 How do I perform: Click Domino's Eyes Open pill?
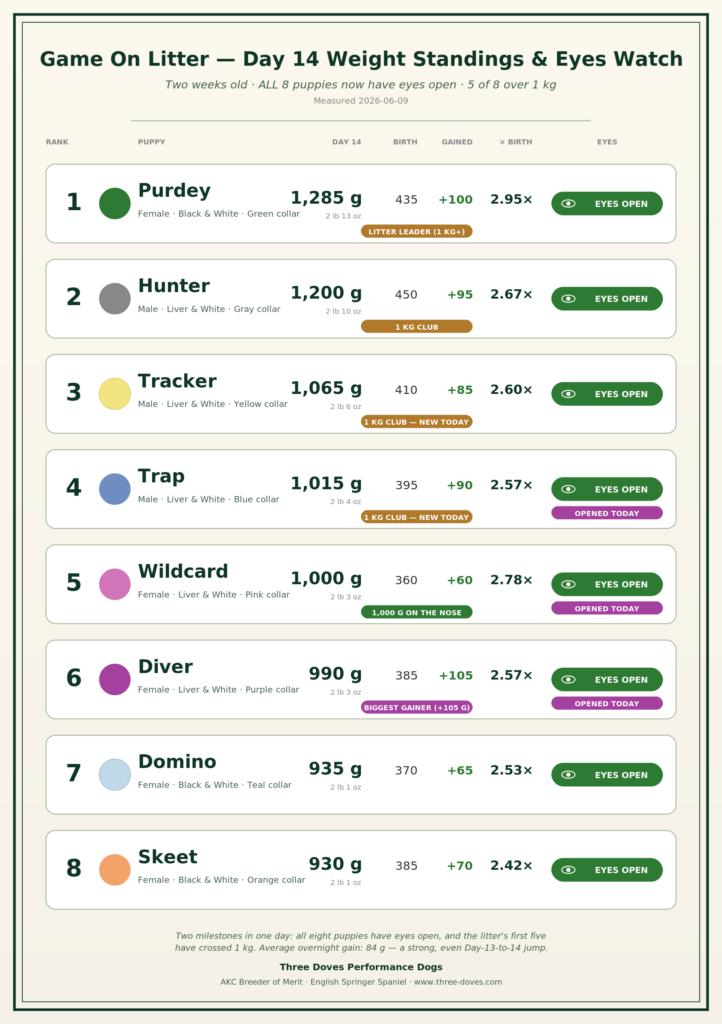[607, 775]
